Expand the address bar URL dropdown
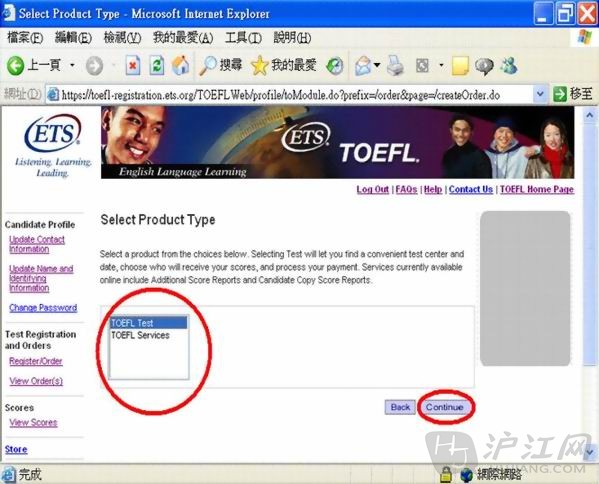The height and width of the screenshot is (484, 599). (540, 94)
